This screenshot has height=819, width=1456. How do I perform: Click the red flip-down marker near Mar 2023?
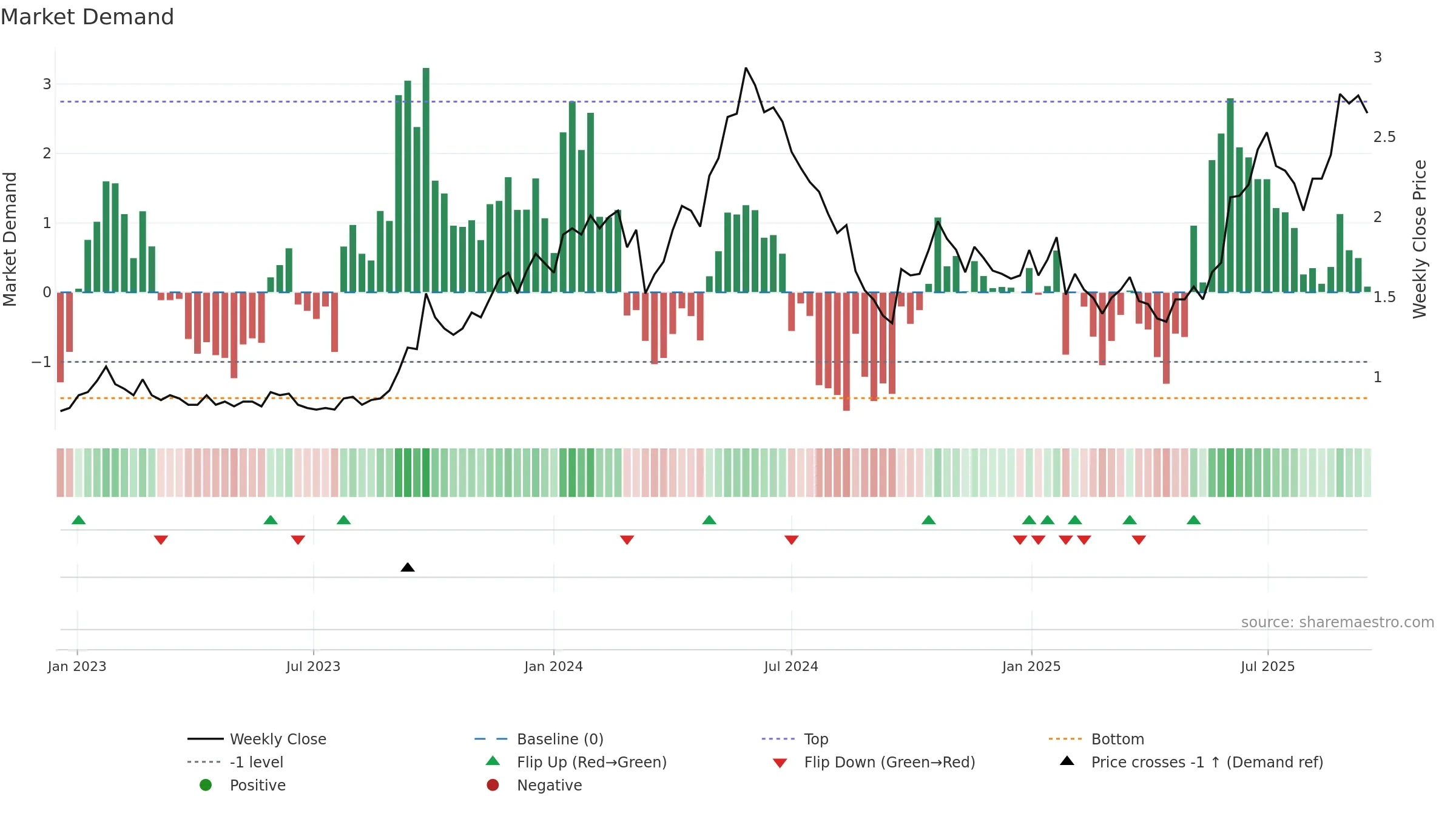click(x=161, y=540)
